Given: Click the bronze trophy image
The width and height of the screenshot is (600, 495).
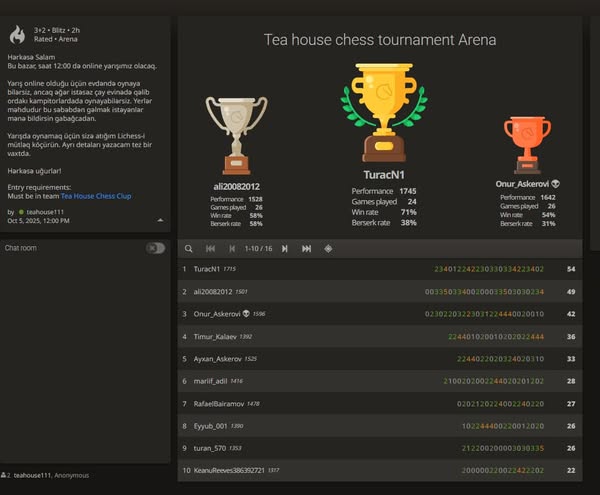Looking at the screenshot, I should click(x=527, y=145).
